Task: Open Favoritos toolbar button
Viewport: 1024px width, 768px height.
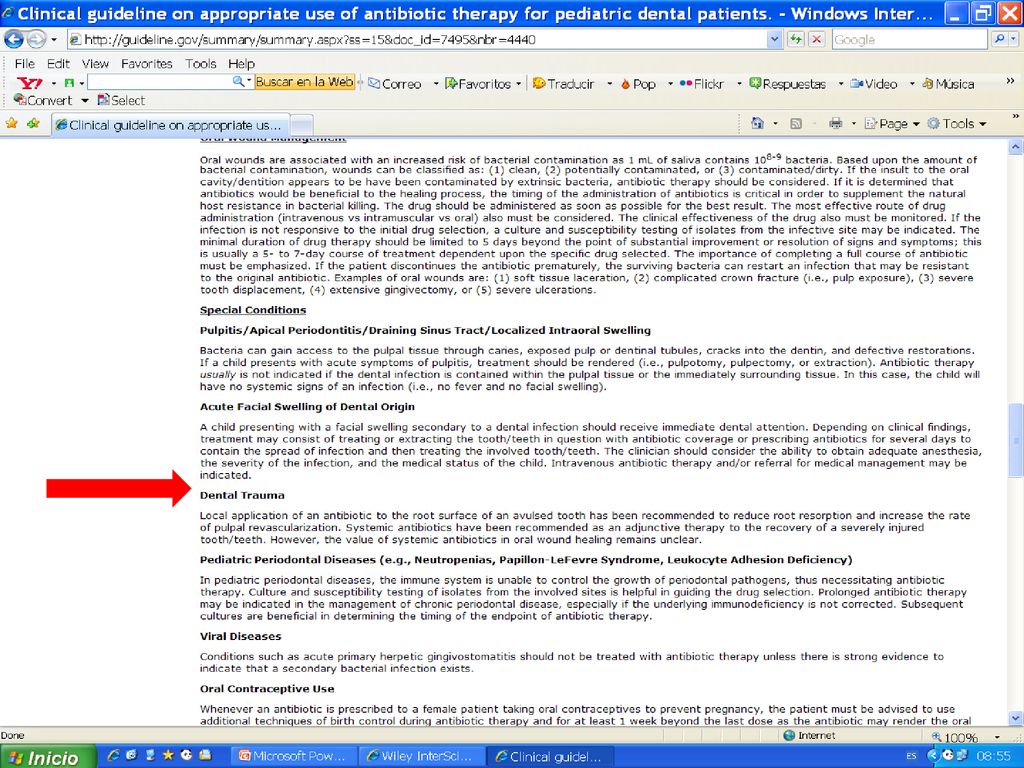Action: [x=478, y=84]
